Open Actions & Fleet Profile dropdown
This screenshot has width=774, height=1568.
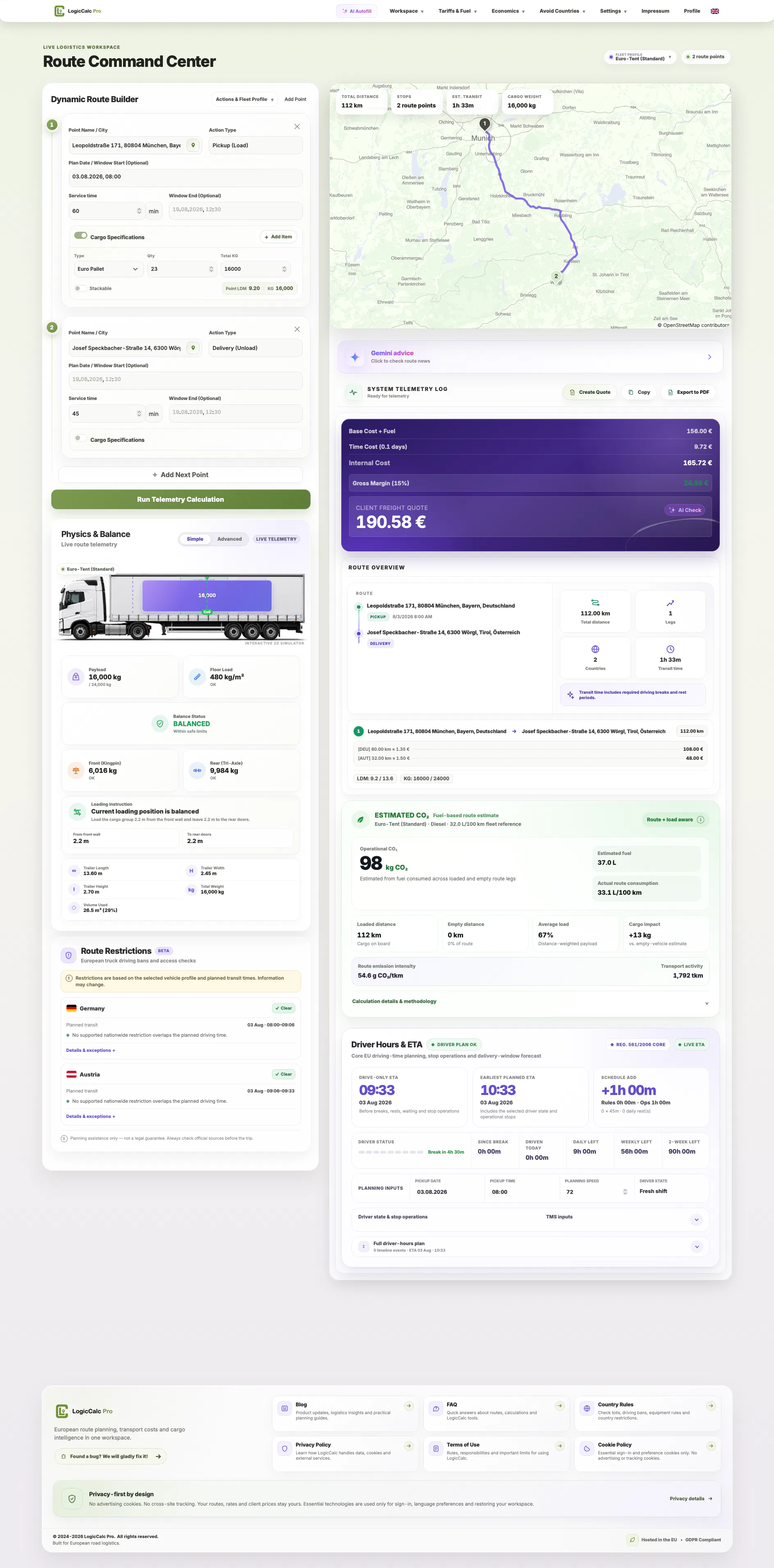[244, 99]
